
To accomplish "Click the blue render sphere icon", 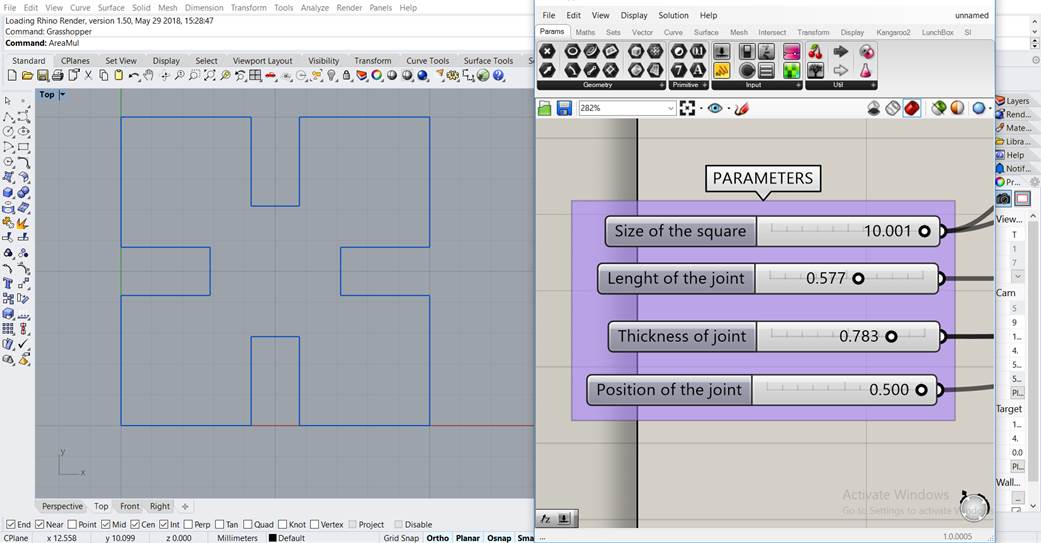I will pos(423,76).
